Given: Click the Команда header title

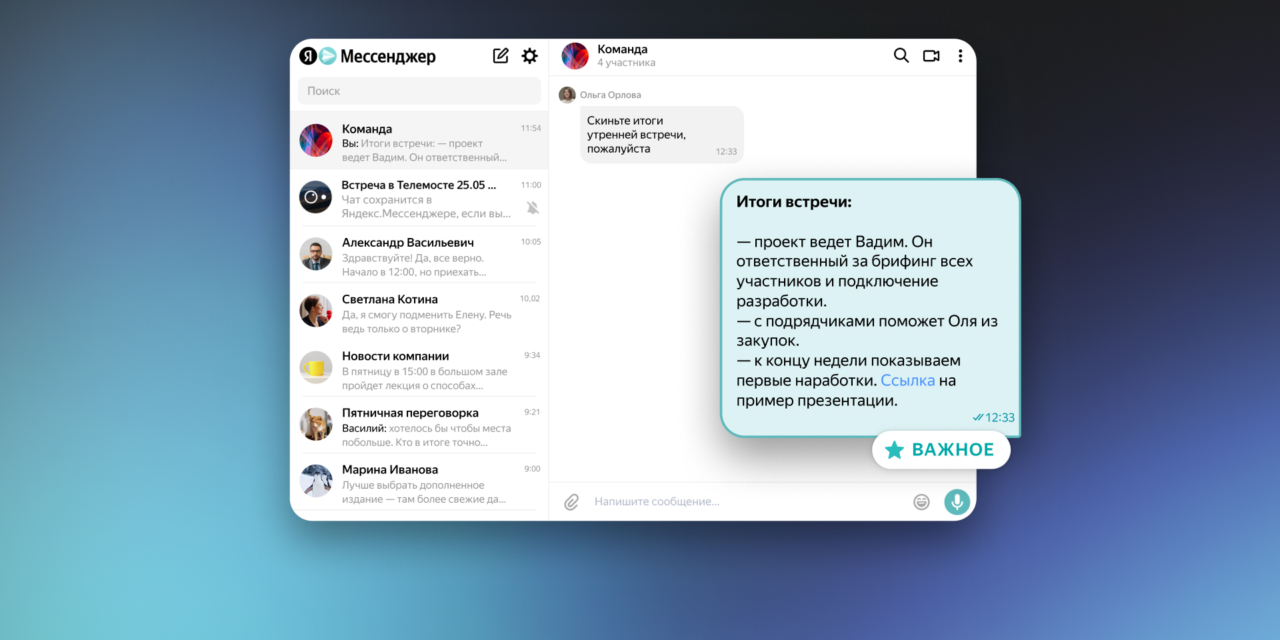Looking at the screenshot, I should 622,49.
